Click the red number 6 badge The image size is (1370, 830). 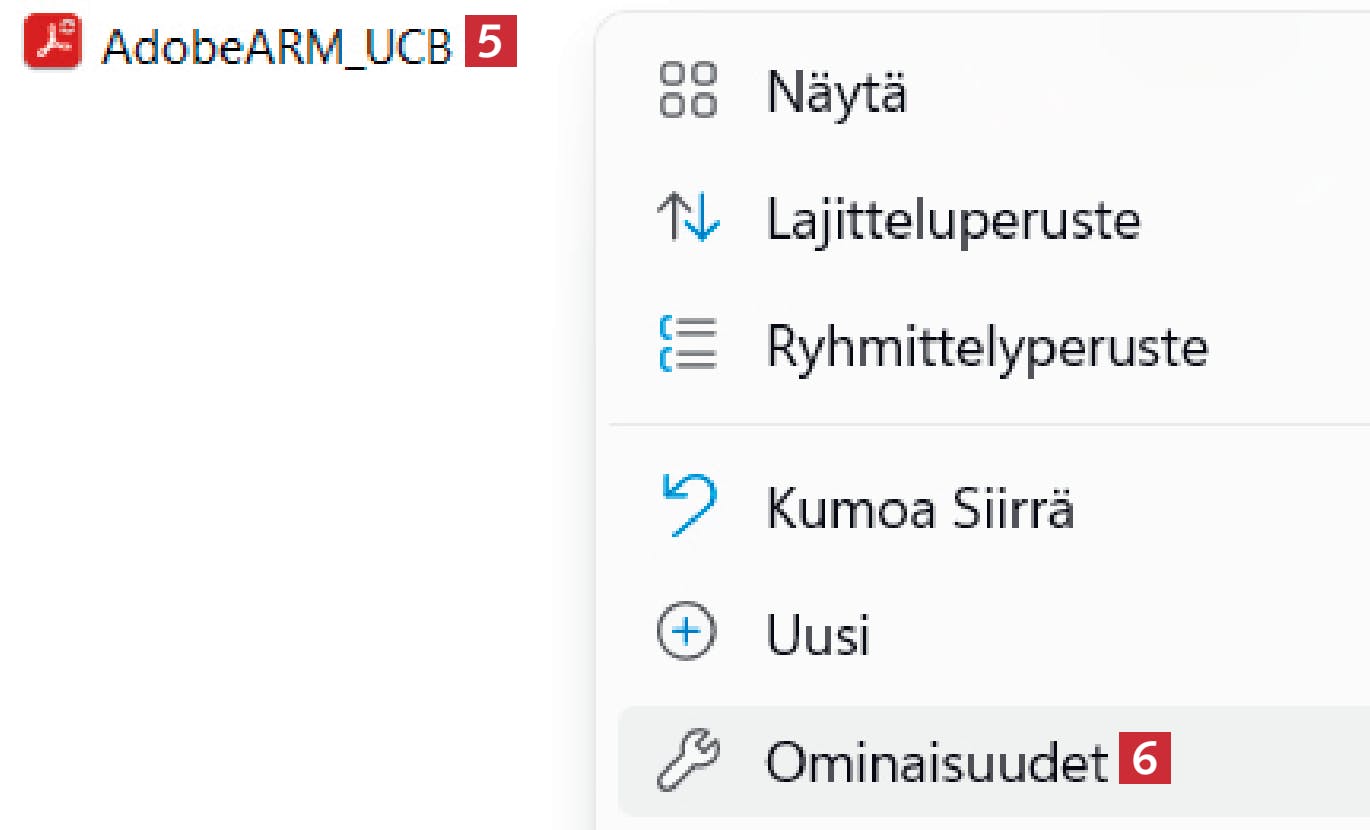click(1144, 762)
